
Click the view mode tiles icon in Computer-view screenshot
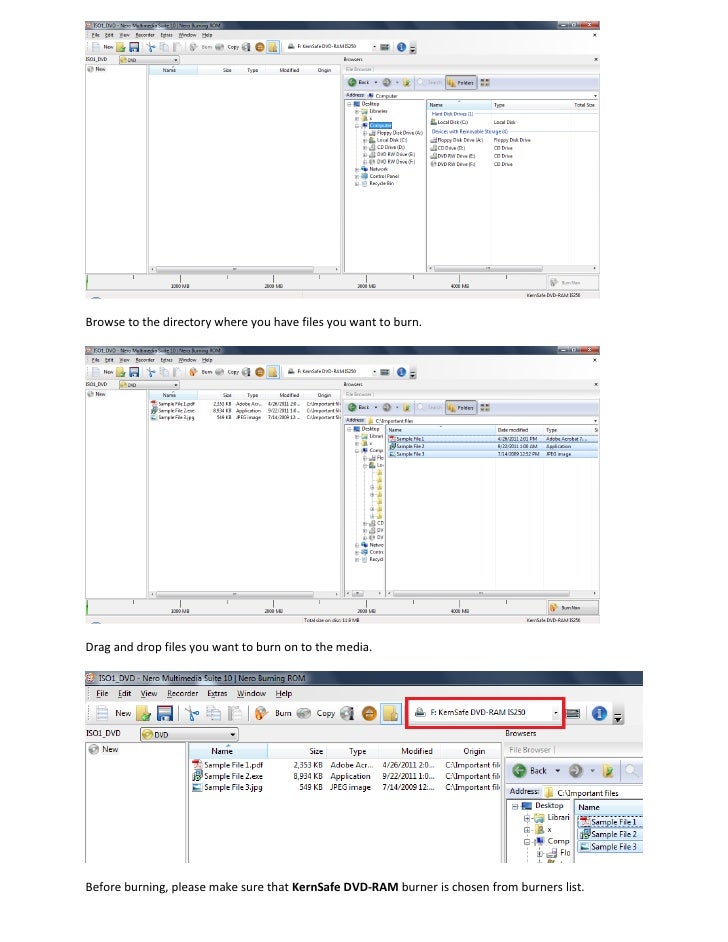click(485, 82)
